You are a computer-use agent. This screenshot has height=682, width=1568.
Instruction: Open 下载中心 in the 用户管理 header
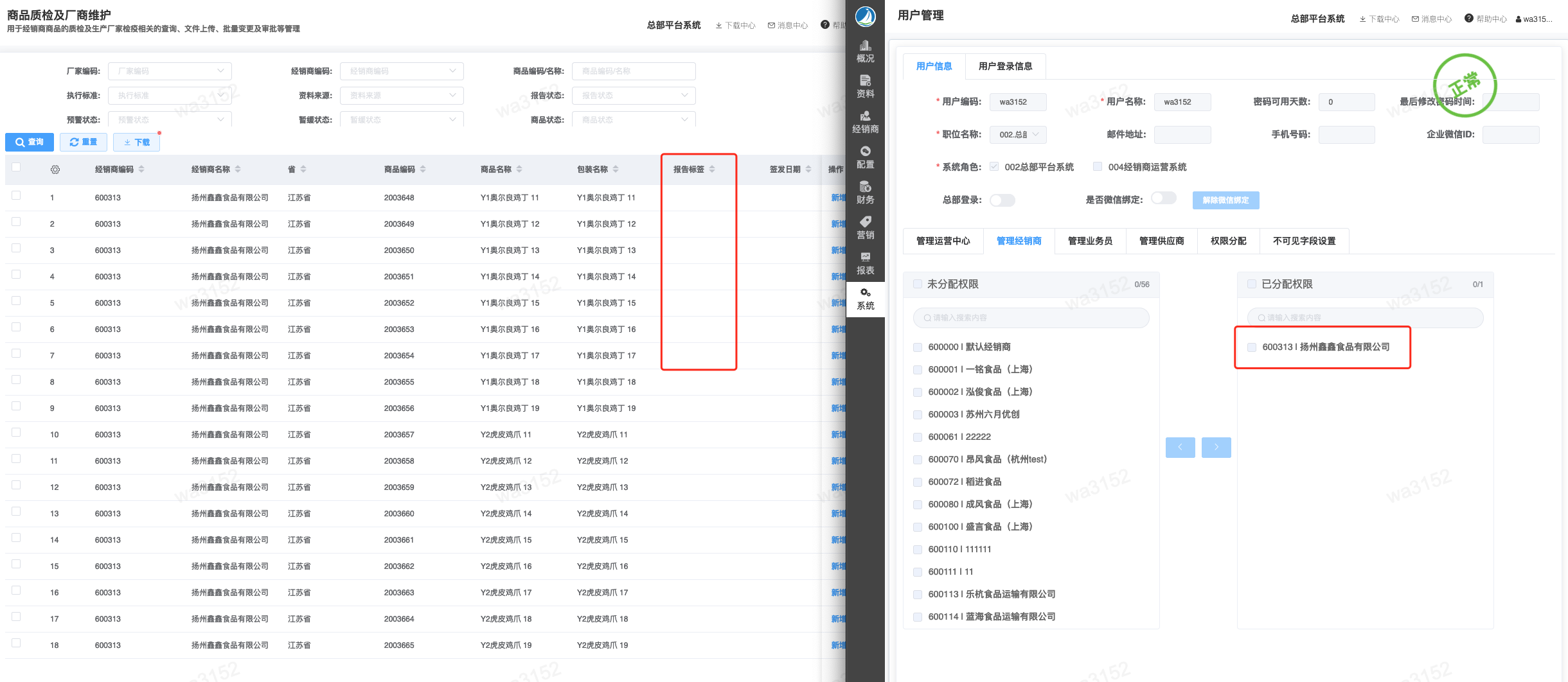point(1379,19)
